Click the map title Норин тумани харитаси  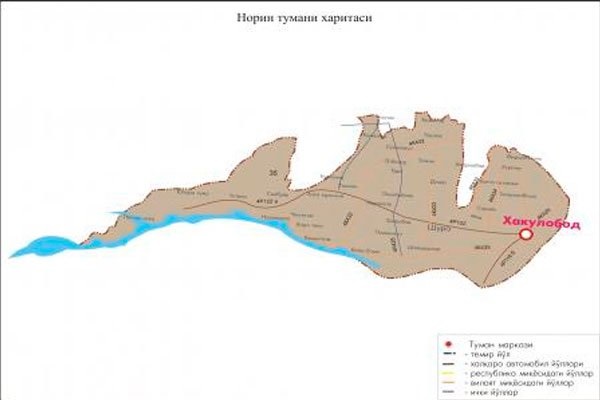[x=300, y=18]
